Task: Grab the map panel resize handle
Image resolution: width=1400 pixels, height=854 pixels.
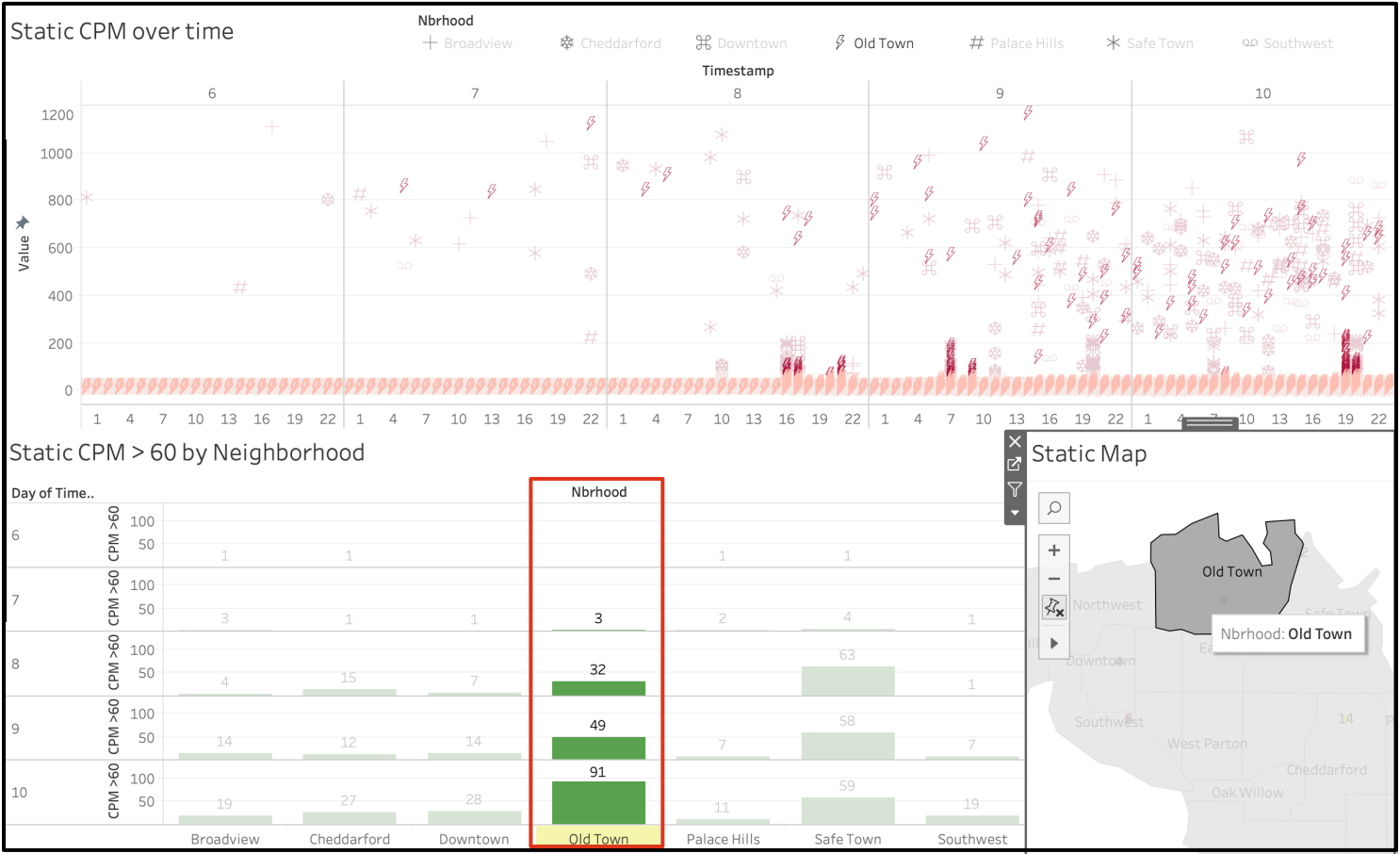Action: [x=1210, y=423]
